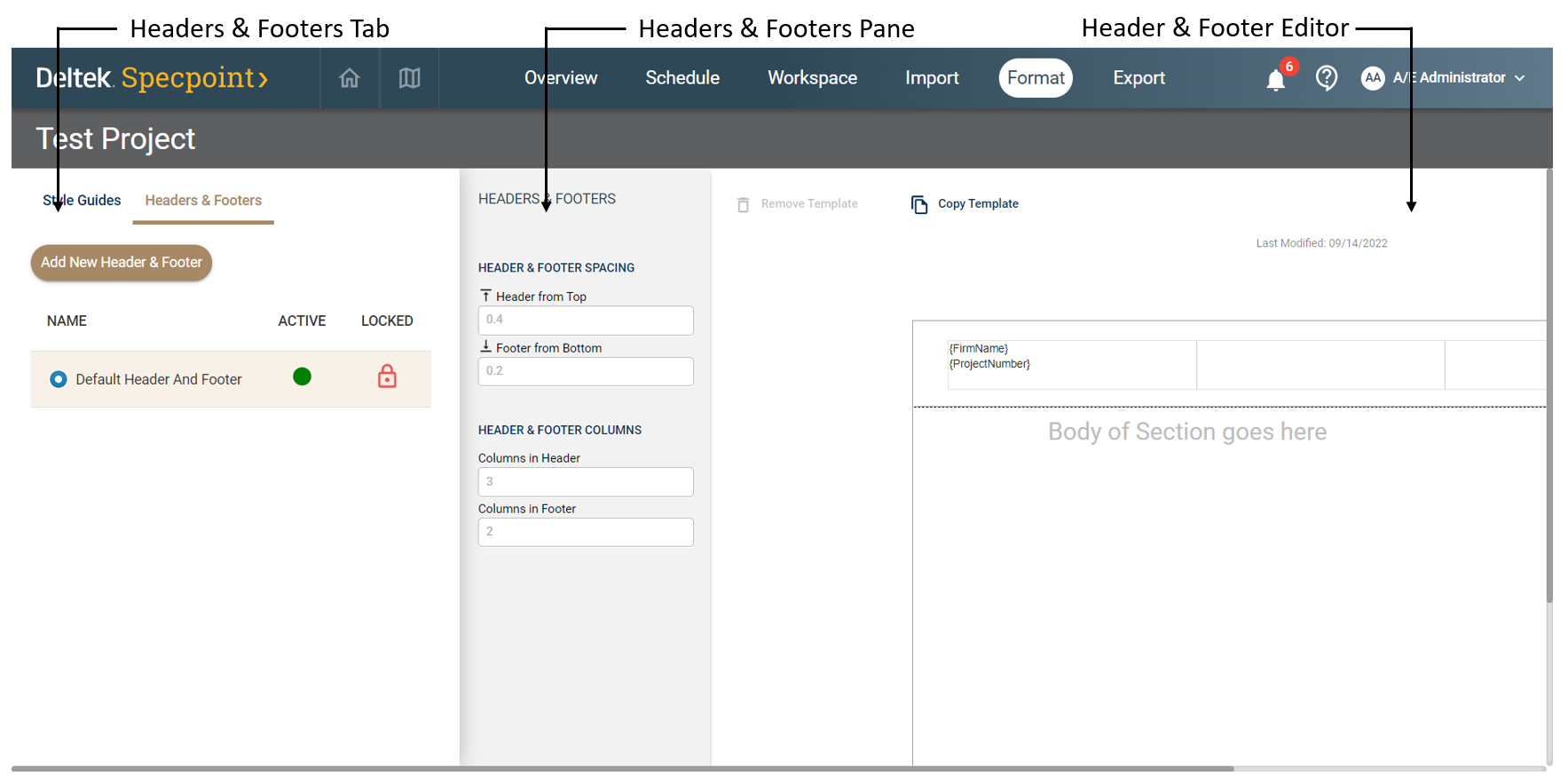Screen dimensions: 1568x784
Task: Open the help question mark icon
Action: pyautogui.click(x=1326, y=78)
